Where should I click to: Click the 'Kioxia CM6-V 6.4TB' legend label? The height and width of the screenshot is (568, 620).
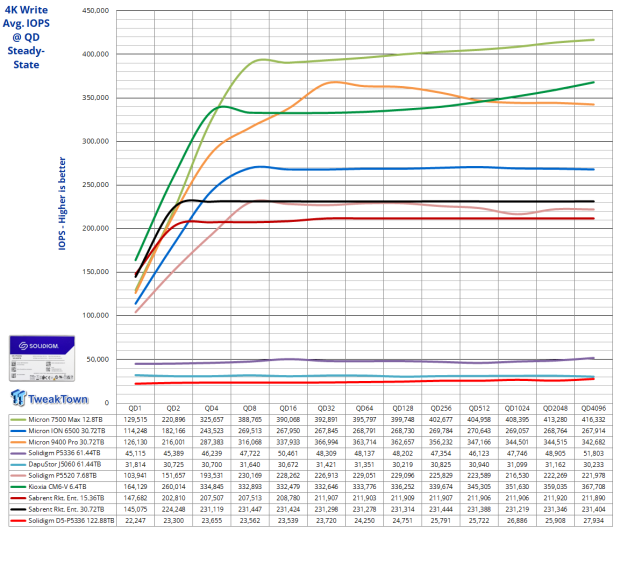57,487
